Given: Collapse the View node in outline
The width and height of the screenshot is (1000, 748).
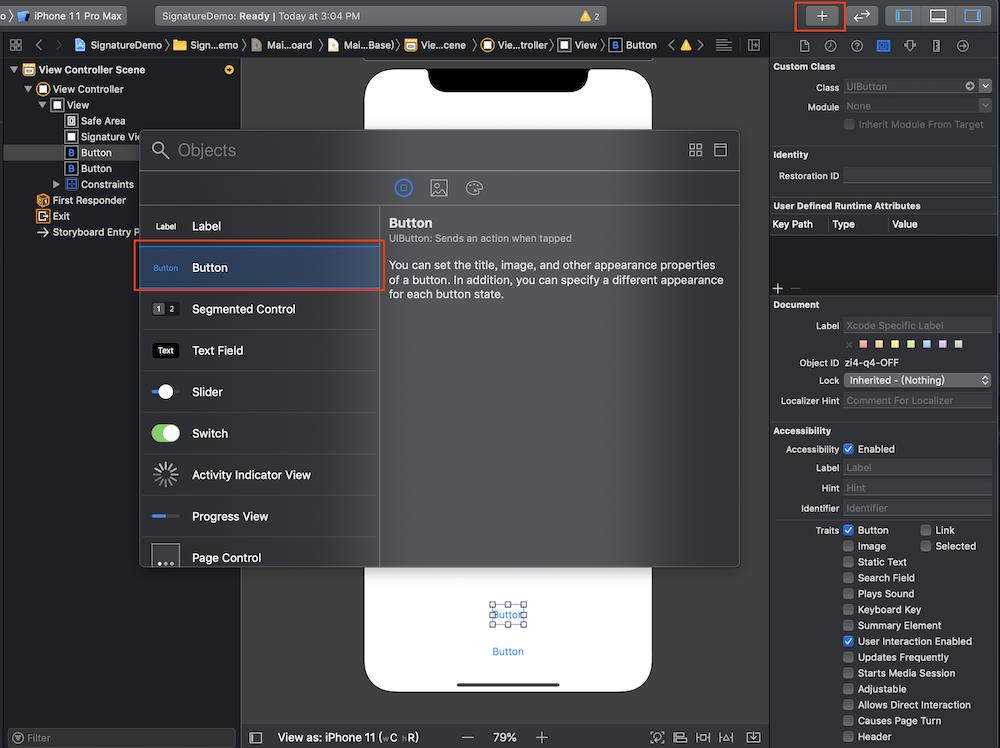Looking at the screenshot, I should click(42, 105).
